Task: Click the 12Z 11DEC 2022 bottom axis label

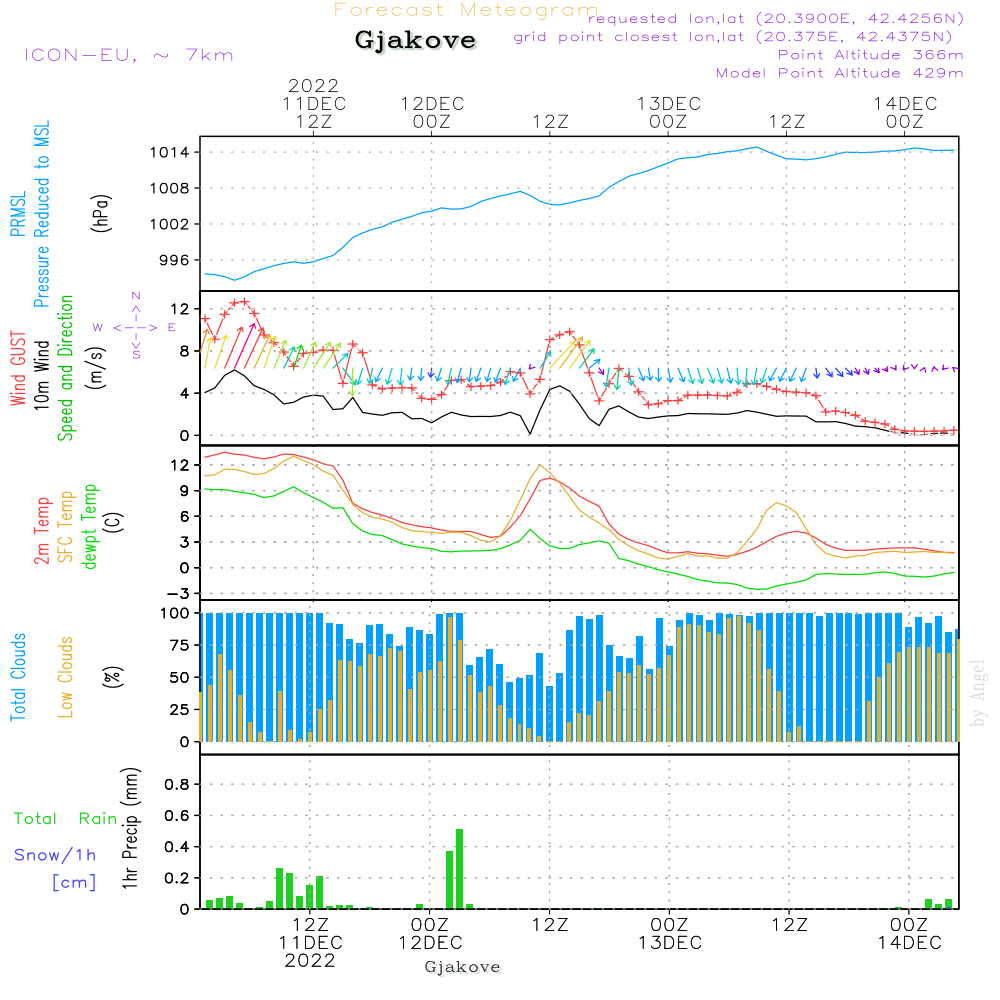Action: click(x=311, y=943)
